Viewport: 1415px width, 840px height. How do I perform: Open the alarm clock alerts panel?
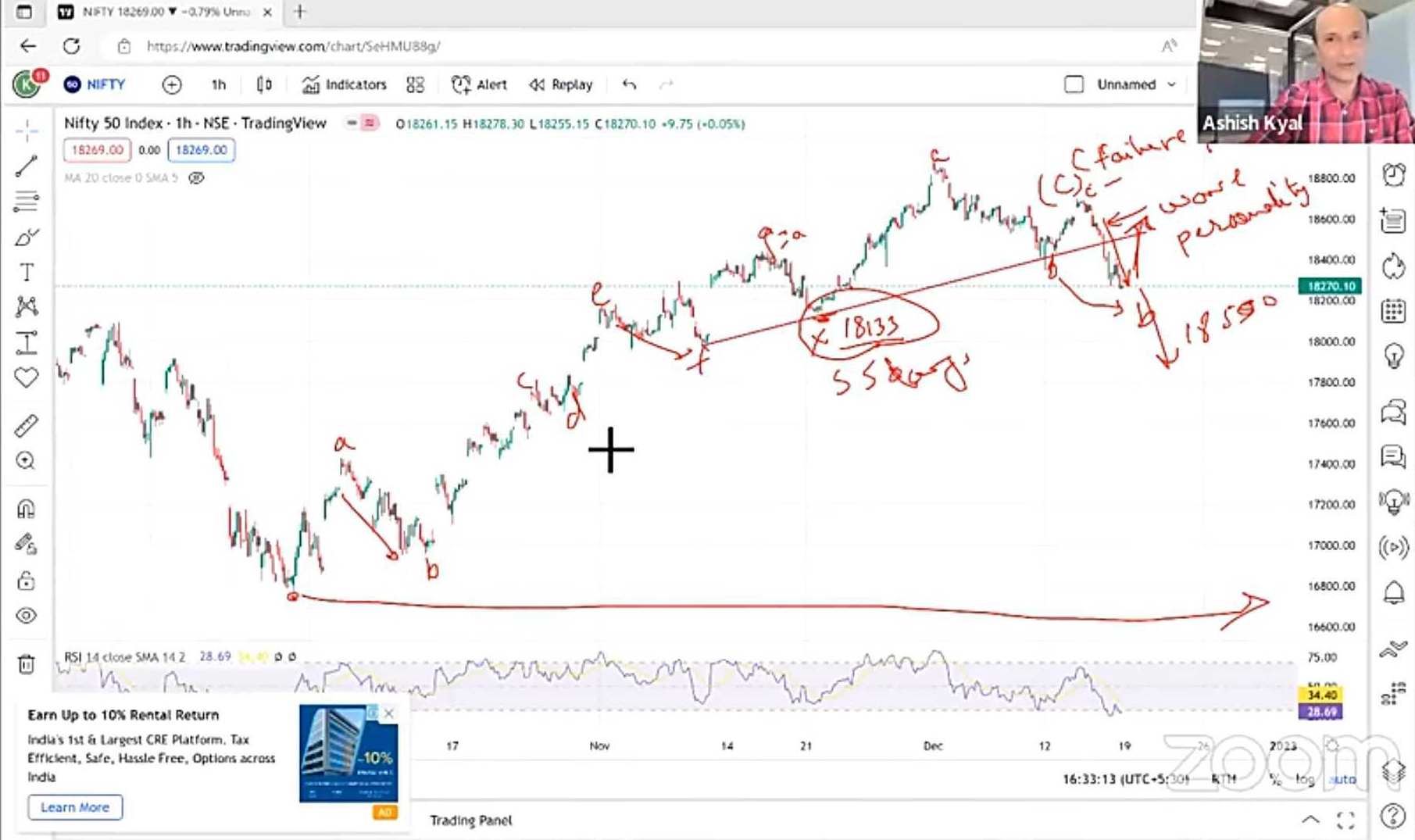click(x=1394, y=175)
